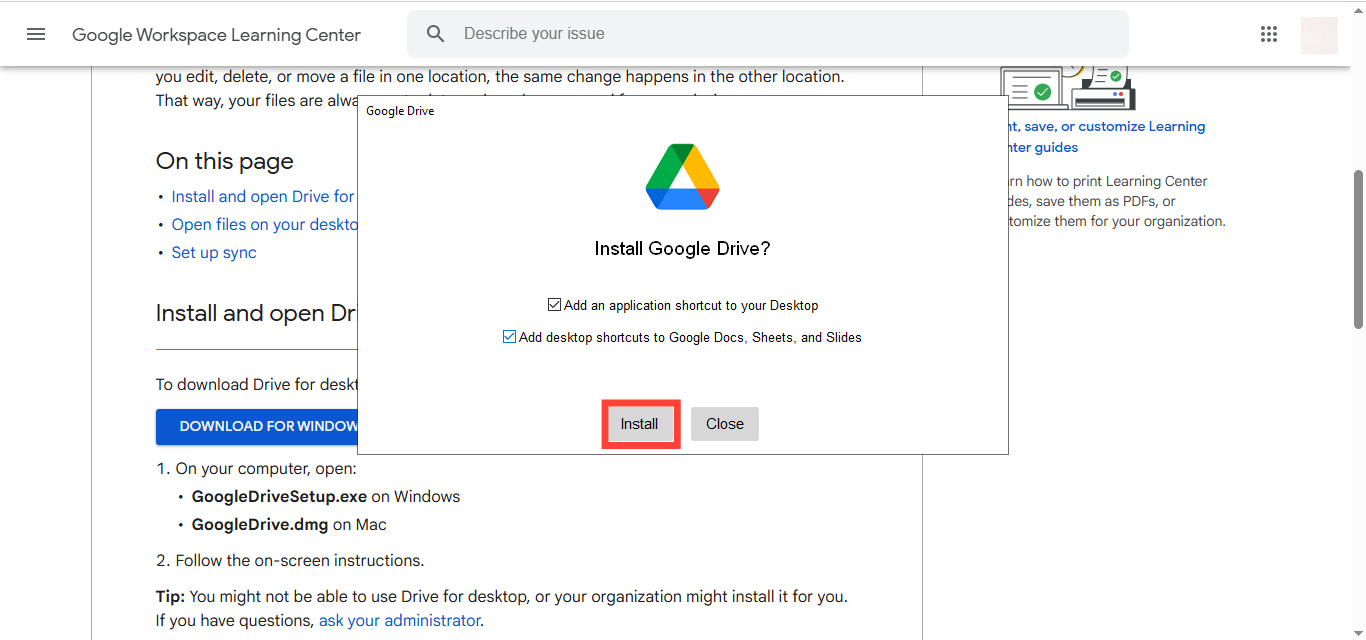Click the search magnifier icon

tap(435, 34)
